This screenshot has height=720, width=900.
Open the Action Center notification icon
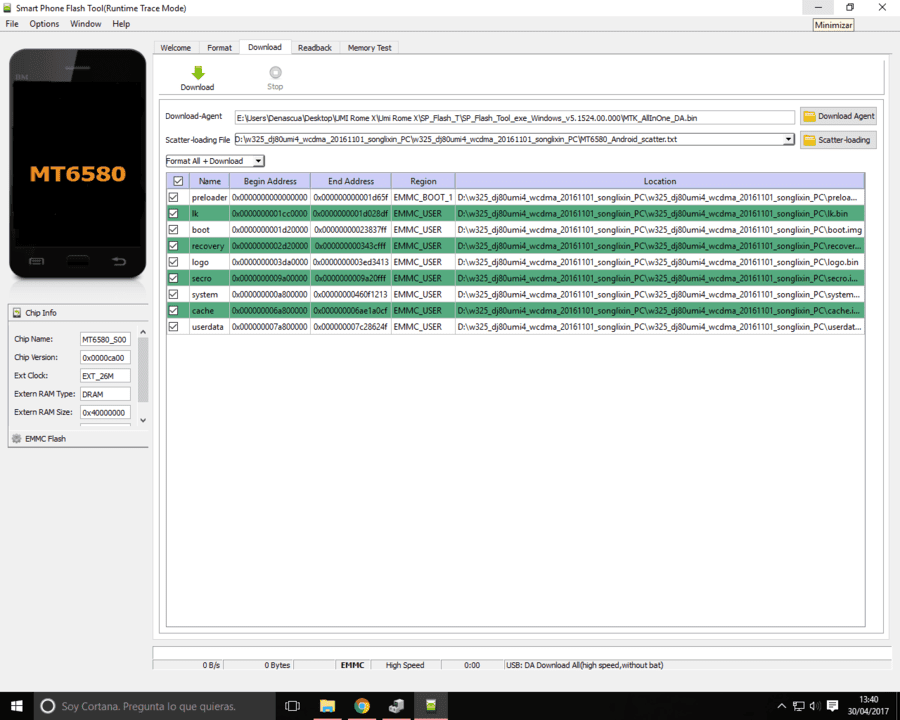[833, 706]
